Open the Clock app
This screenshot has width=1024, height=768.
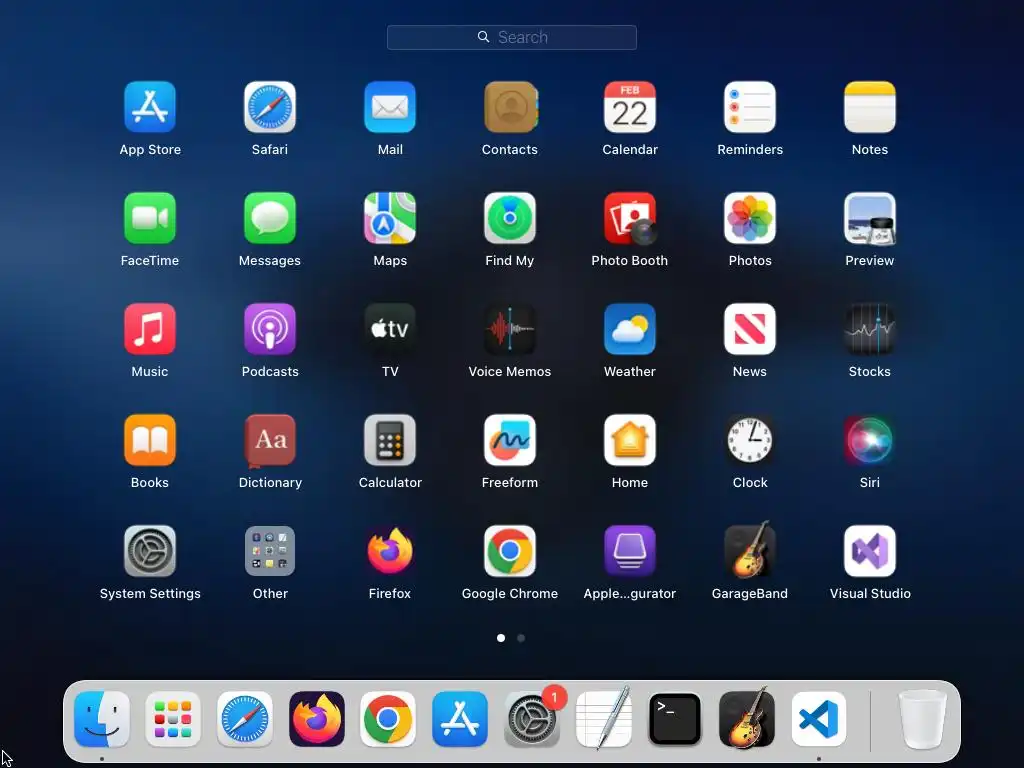point(750,440)
